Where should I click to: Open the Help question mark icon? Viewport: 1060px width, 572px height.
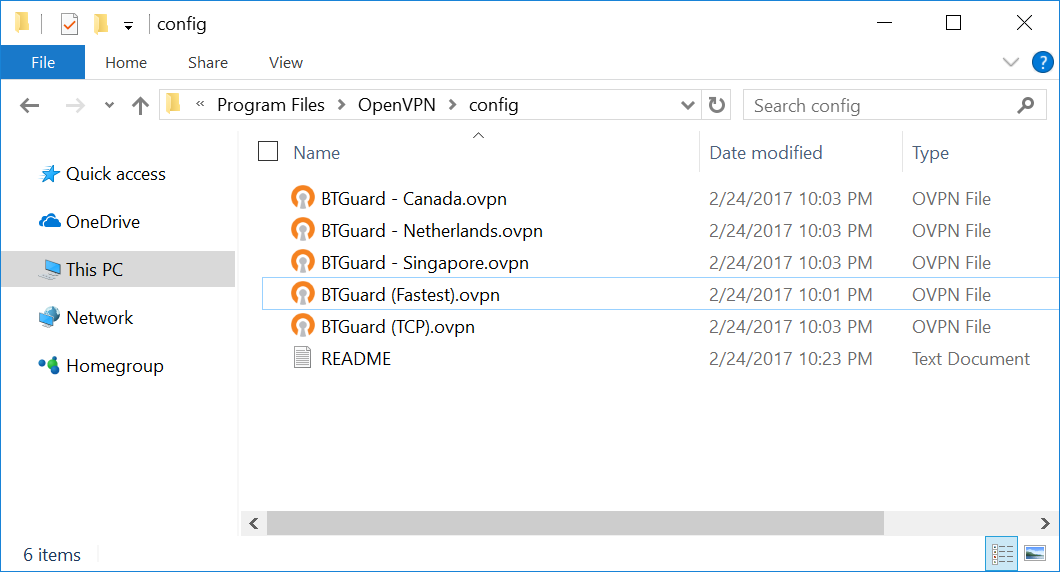tap(1042, 62)
